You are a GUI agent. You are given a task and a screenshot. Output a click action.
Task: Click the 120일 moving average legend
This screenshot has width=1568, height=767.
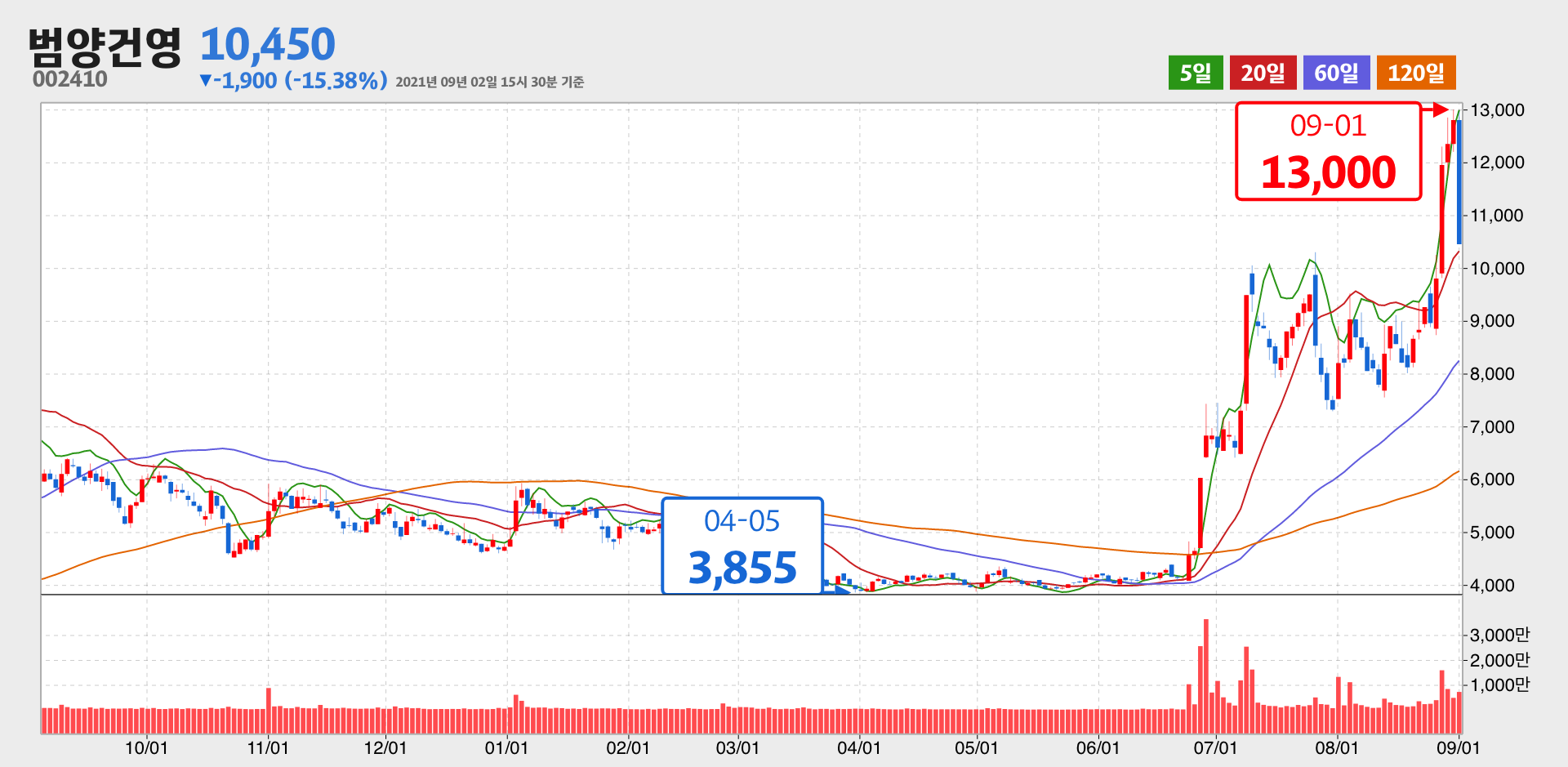(1416, 73)
